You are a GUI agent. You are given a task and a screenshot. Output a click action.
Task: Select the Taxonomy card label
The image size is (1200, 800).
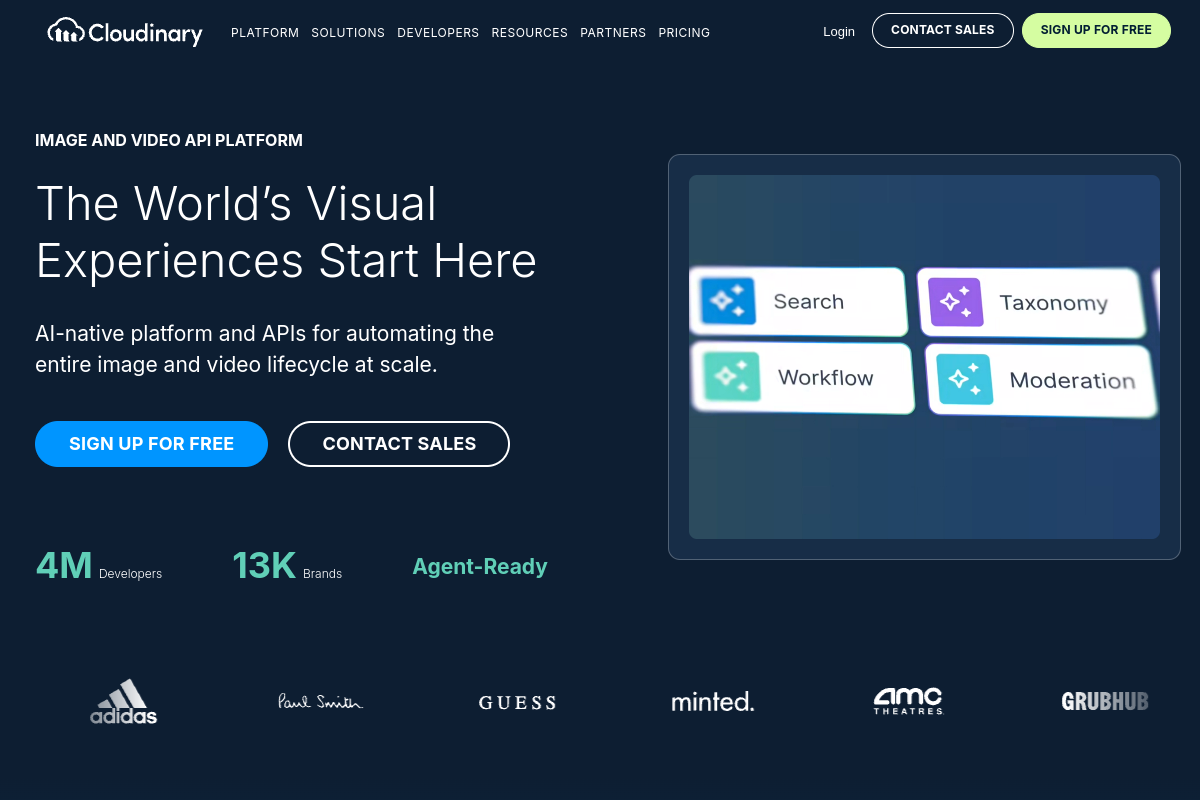coord(1054,303)
